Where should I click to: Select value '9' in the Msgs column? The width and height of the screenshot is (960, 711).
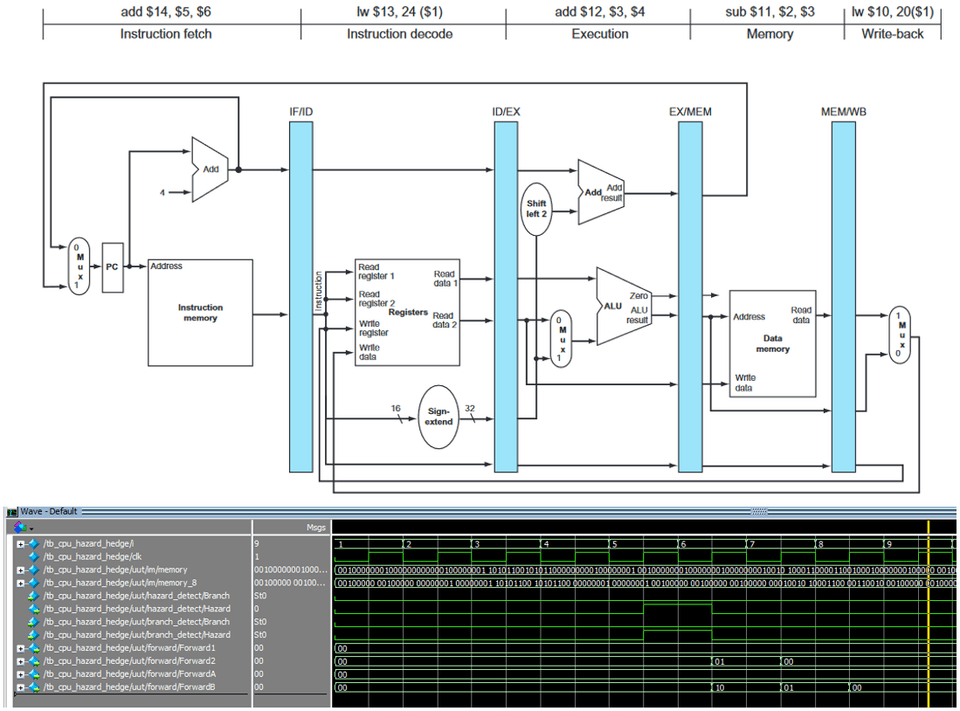point(257,544)
